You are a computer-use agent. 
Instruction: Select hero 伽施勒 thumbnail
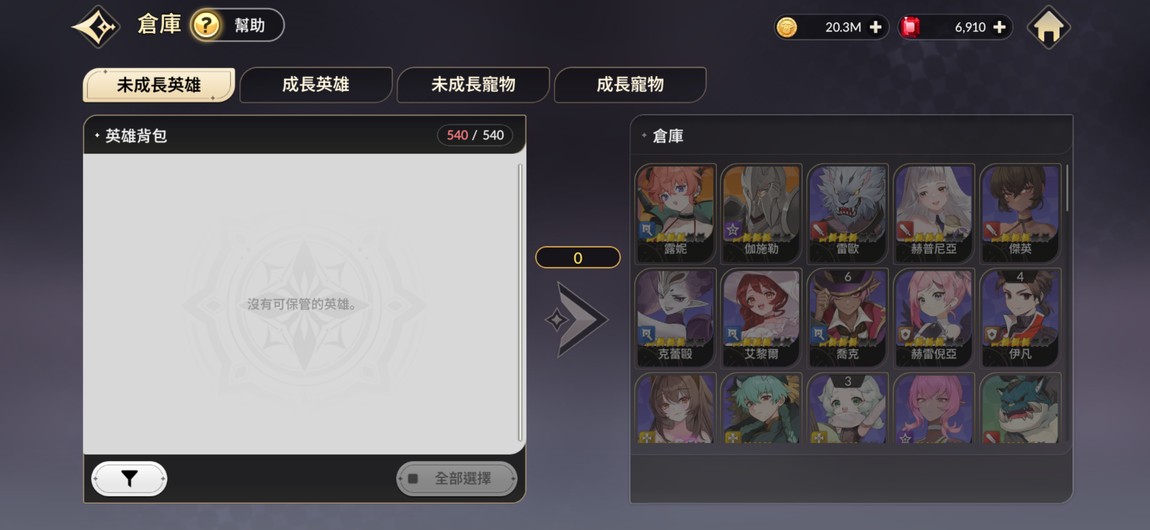(761, 213)
